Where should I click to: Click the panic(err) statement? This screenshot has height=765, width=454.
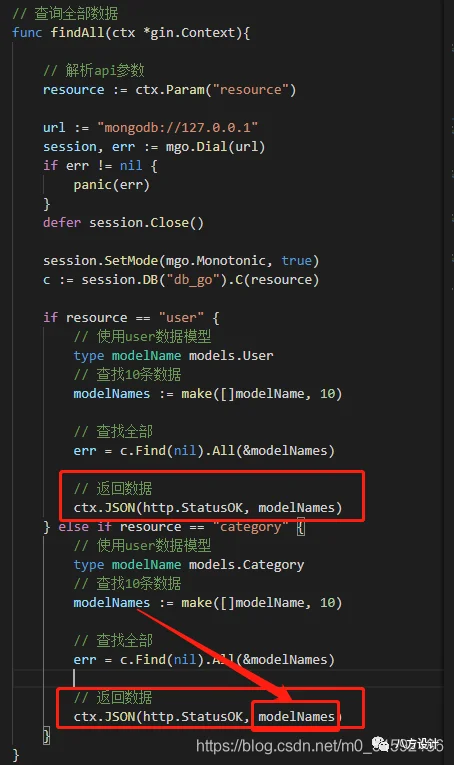pos(111,185)
